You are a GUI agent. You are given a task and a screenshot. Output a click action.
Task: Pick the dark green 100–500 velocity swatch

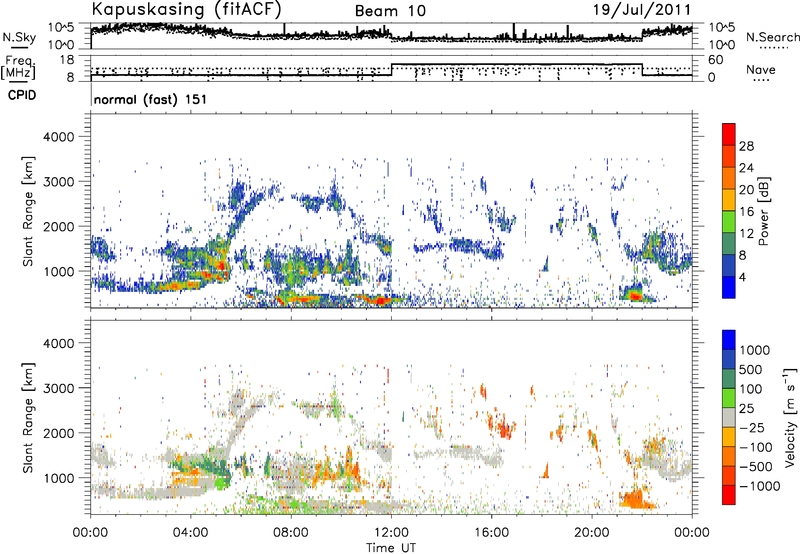pyautogui.click(x=729, y=379)
